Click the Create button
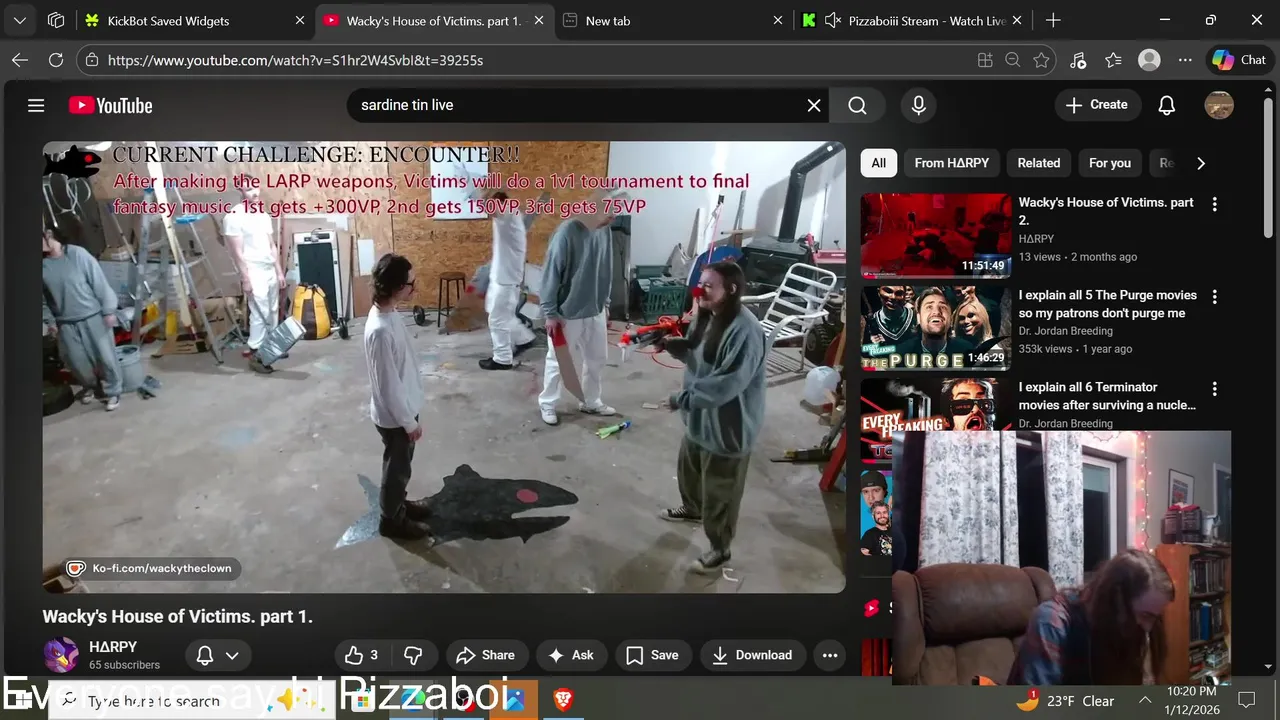The width and height of the screenshot is (1280, 720). coord(1097,105)
